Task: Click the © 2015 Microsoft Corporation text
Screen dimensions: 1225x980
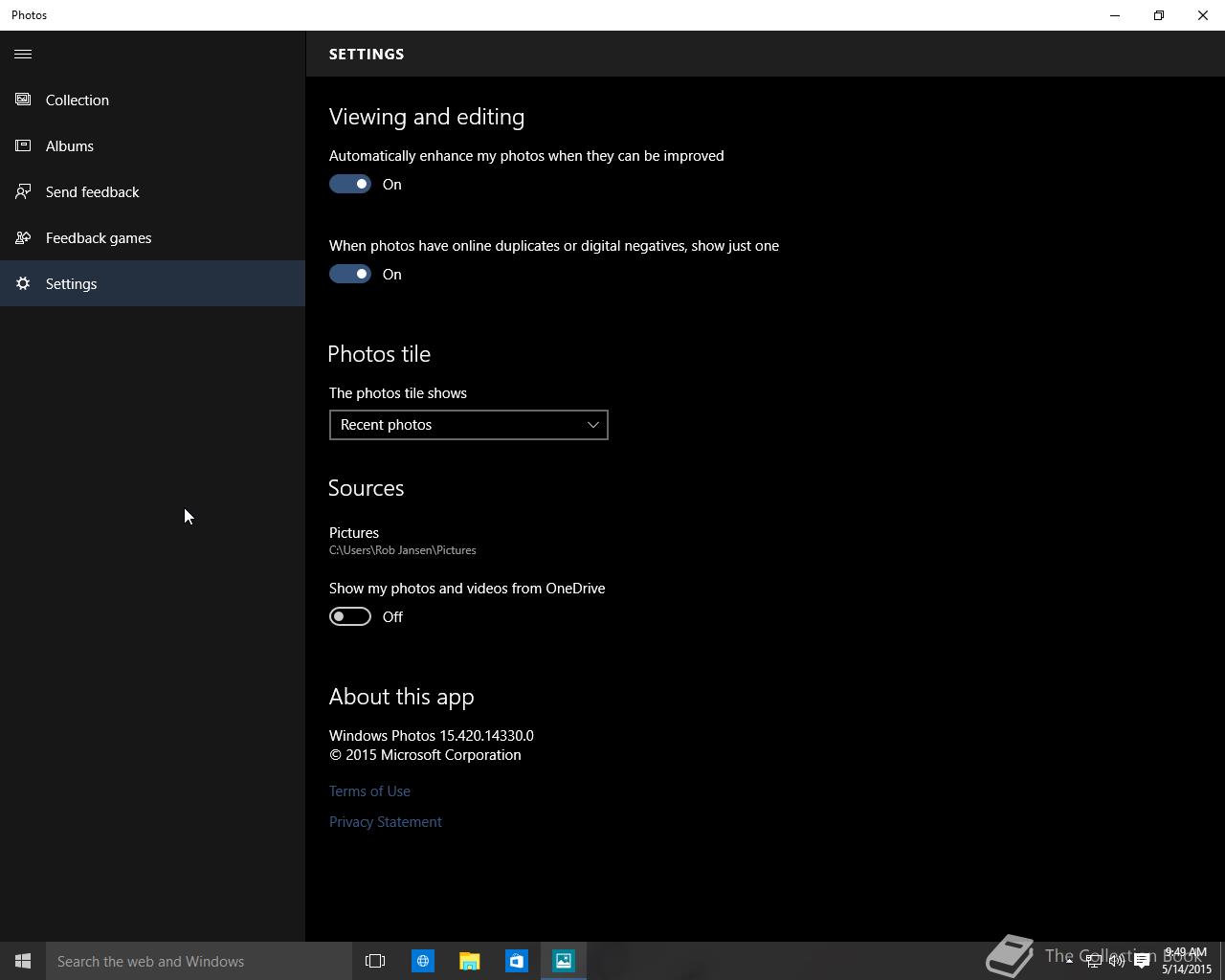Action: click(x=425, y=755)
